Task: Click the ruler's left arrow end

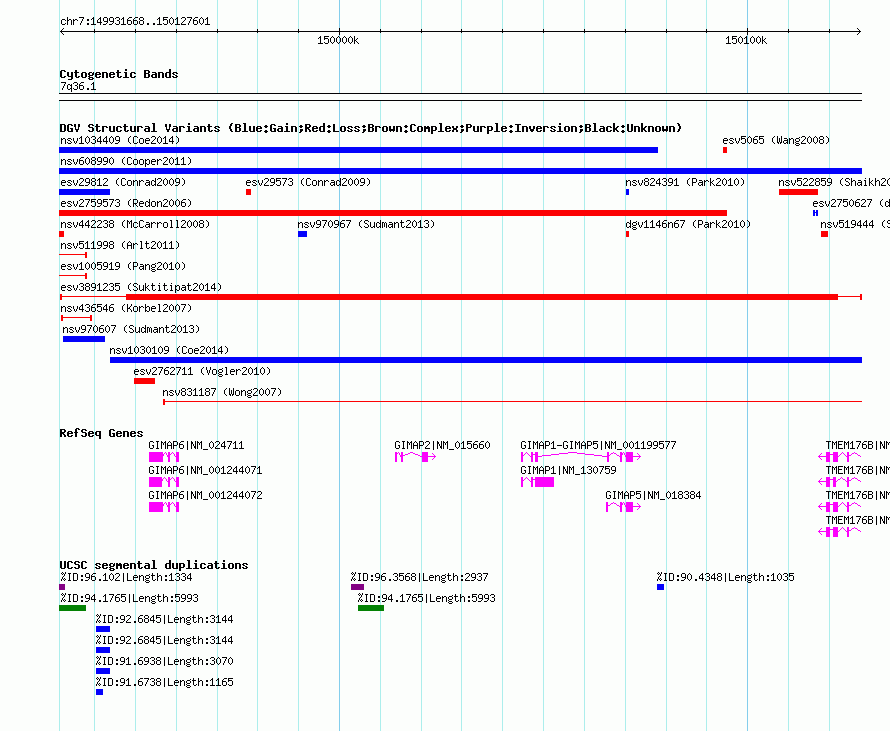Action: pos(62,32)
